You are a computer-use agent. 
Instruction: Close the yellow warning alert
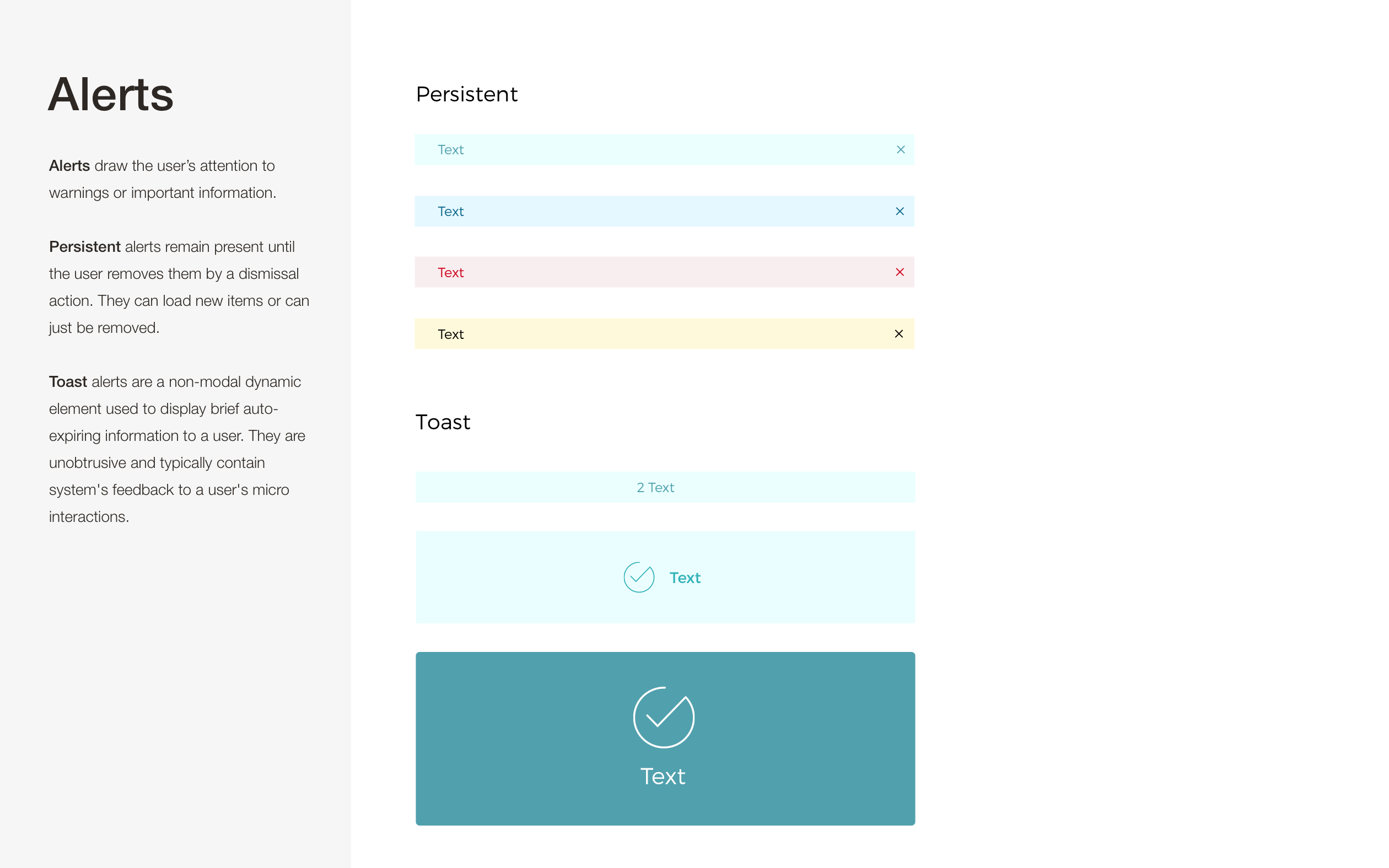899,333
